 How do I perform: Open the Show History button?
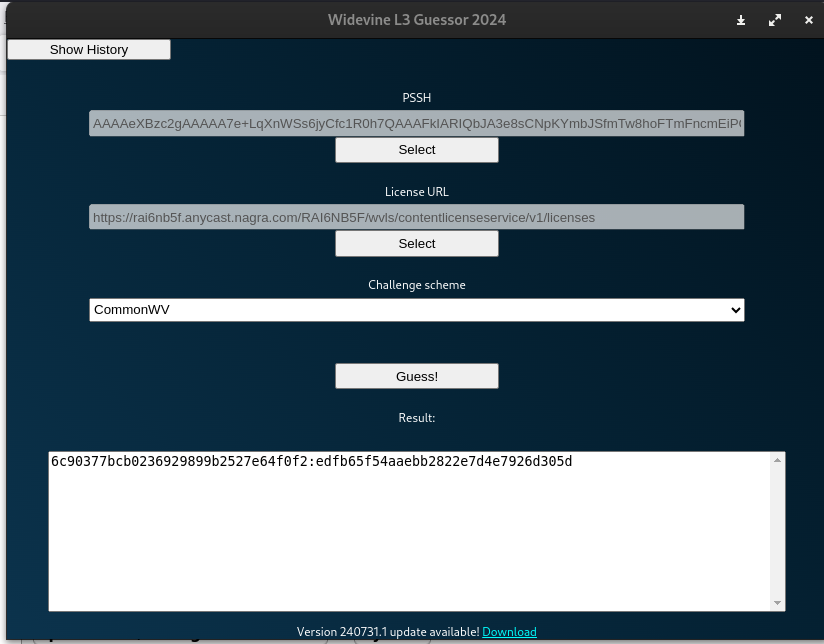tap(89, 49)
